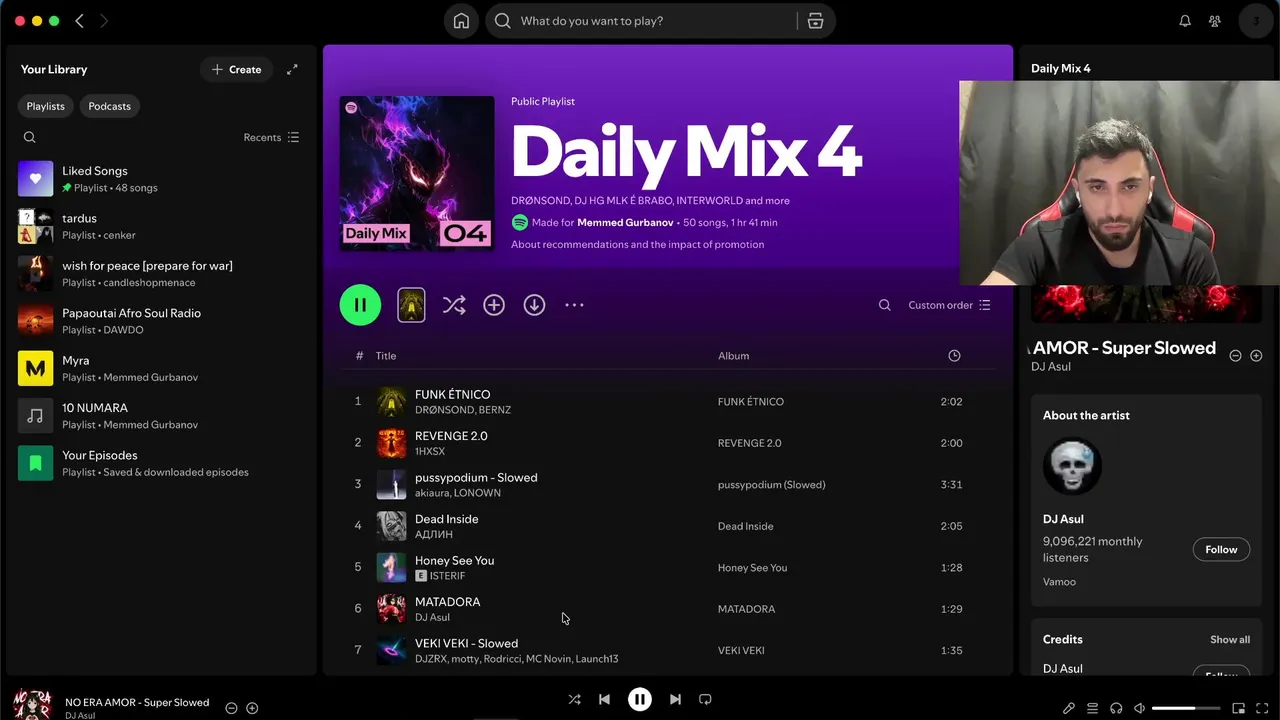Navigate forward with the right arrow
Screen dimensions: 1280x720
point(104,21)
